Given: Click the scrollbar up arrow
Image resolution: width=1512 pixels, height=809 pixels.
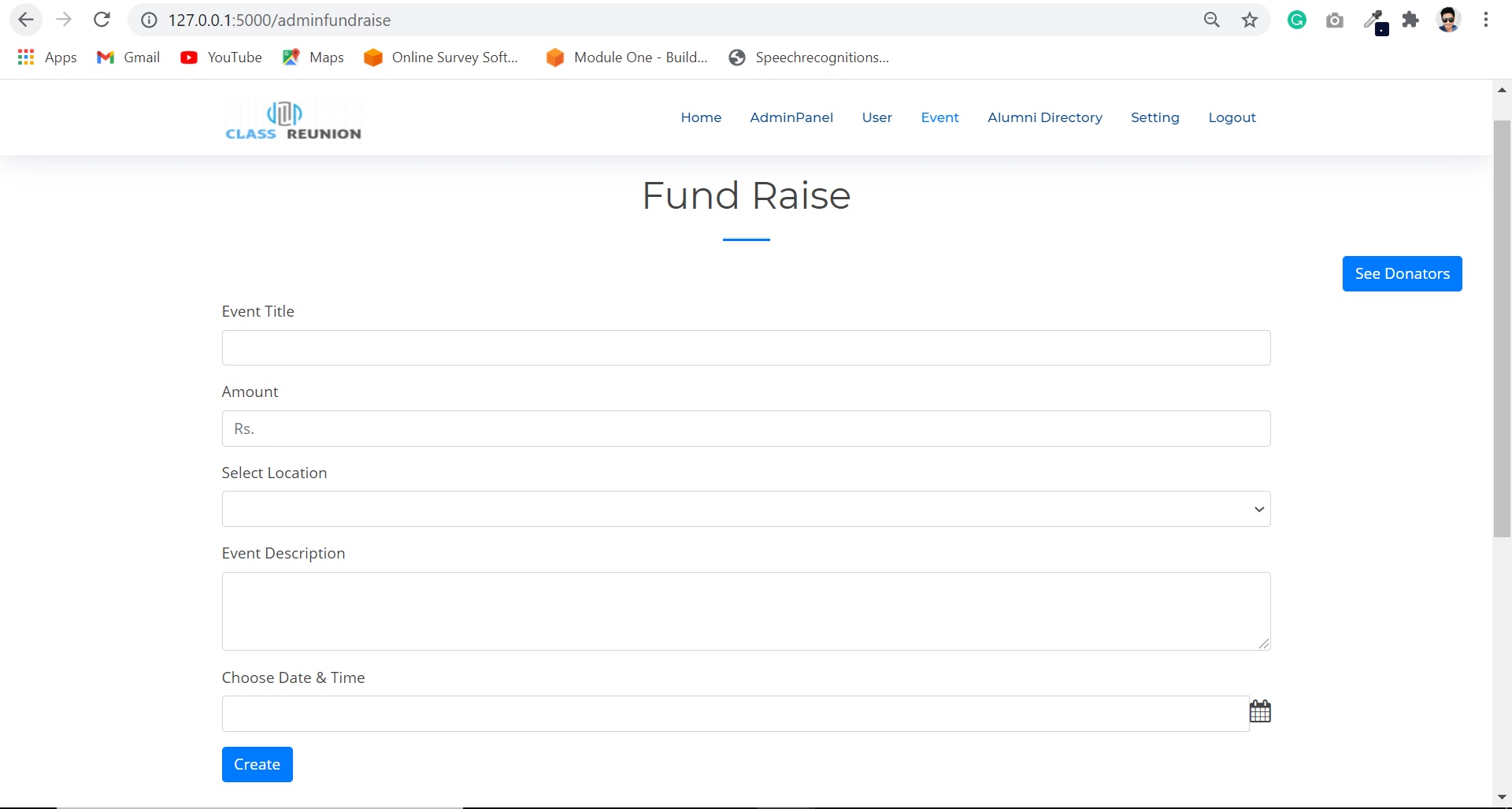Looking at the screenshot, I should pyautogui.click(x=1502, y=90).
